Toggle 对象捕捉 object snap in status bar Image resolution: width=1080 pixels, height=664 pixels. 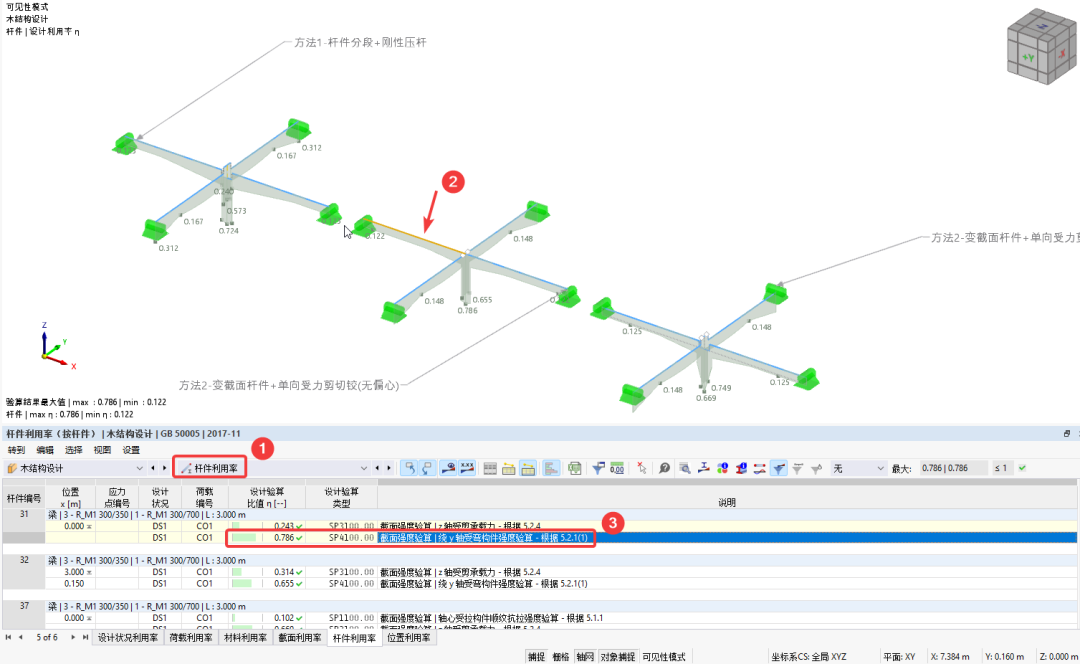(x=617, y=656)
